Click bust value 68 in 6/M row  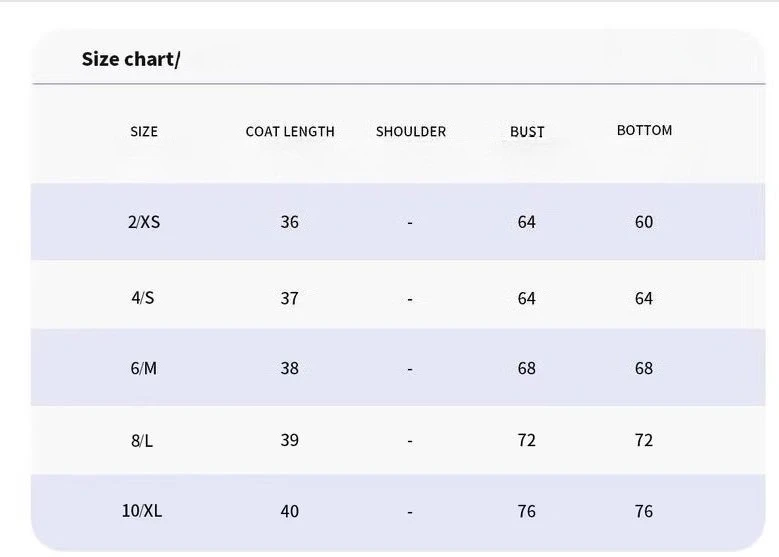point(527,368)
